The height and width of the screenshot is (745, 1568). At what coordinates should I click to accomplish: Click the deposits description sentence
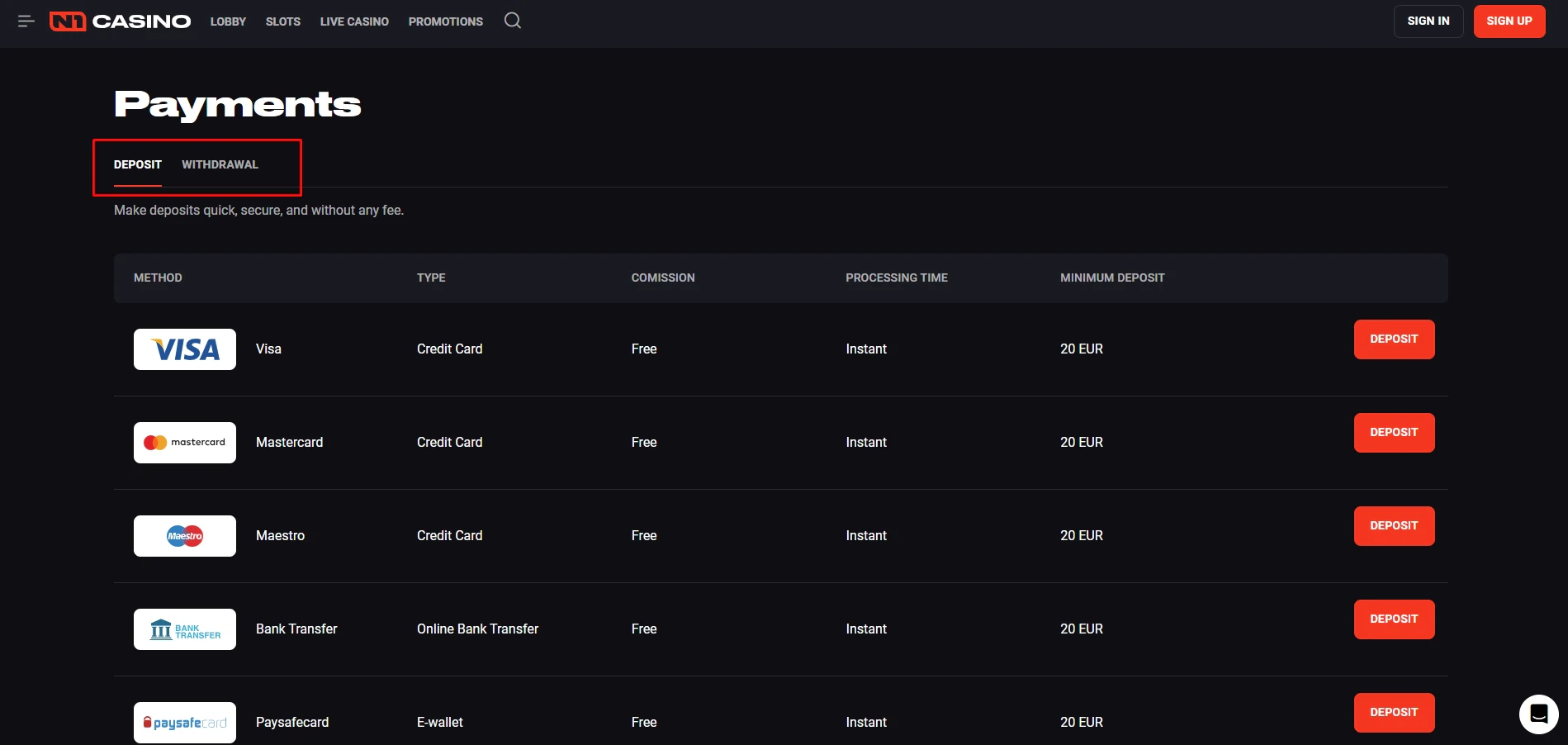[258, 211]
